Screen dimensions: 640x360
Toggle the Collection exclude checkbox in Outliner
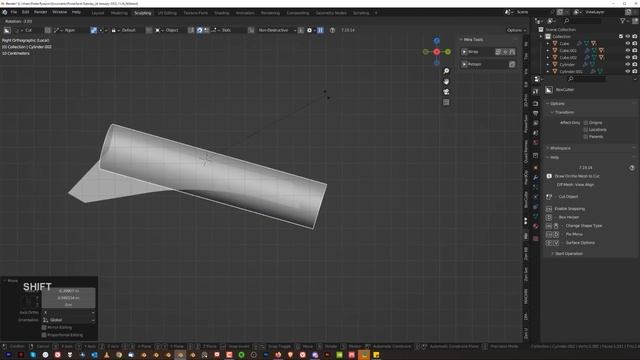[x=621, y=36]
